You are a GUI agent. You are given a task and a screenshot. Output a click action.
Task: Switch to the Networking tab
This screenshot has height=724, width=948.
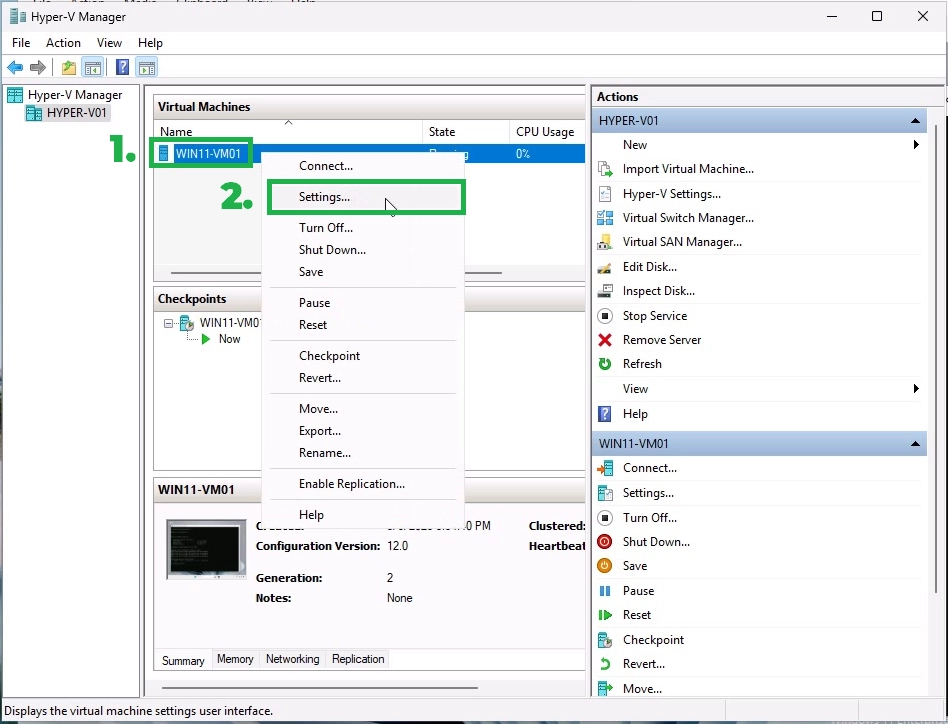(293, 659)
